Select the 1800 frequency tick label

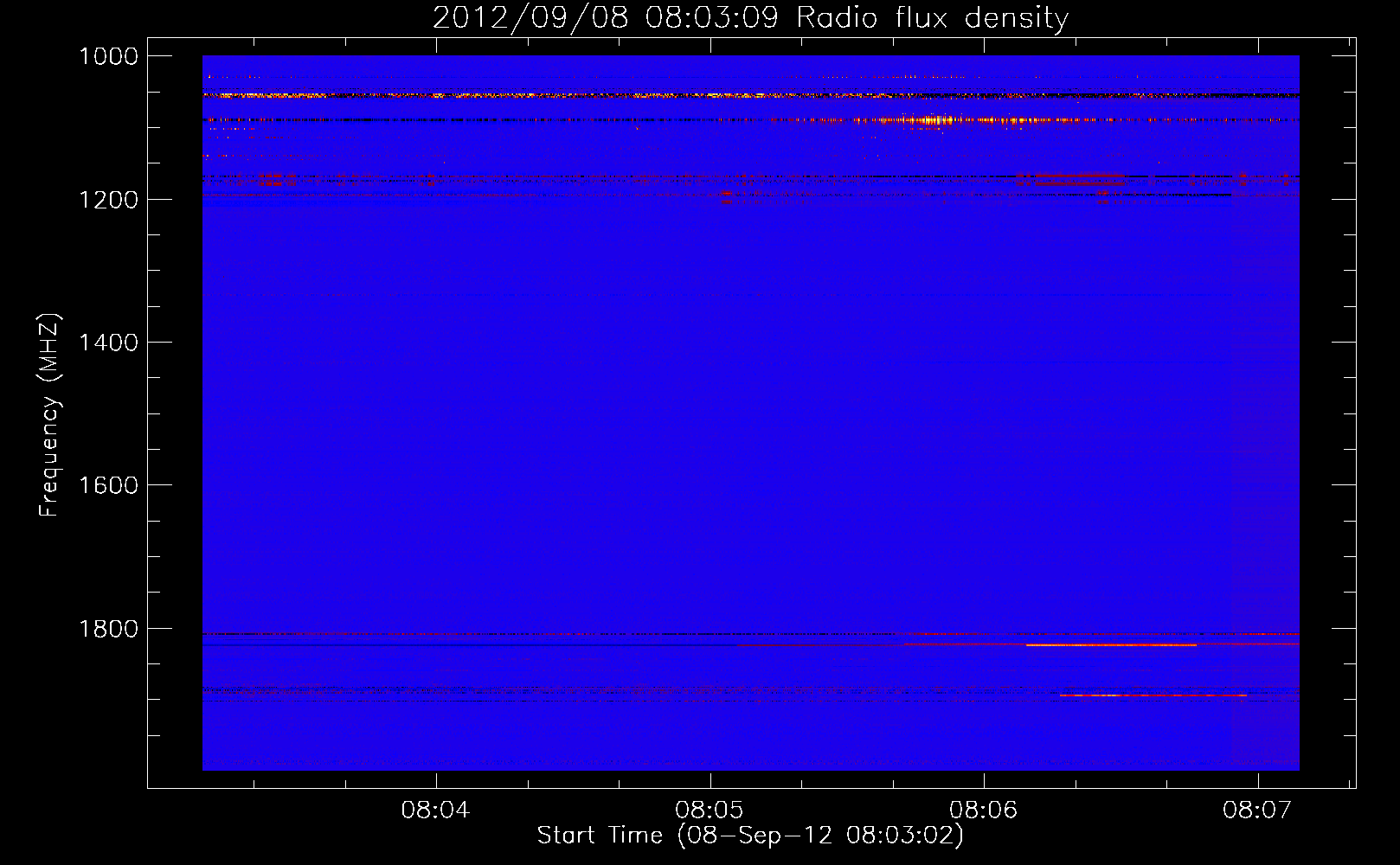pos(108,629)
